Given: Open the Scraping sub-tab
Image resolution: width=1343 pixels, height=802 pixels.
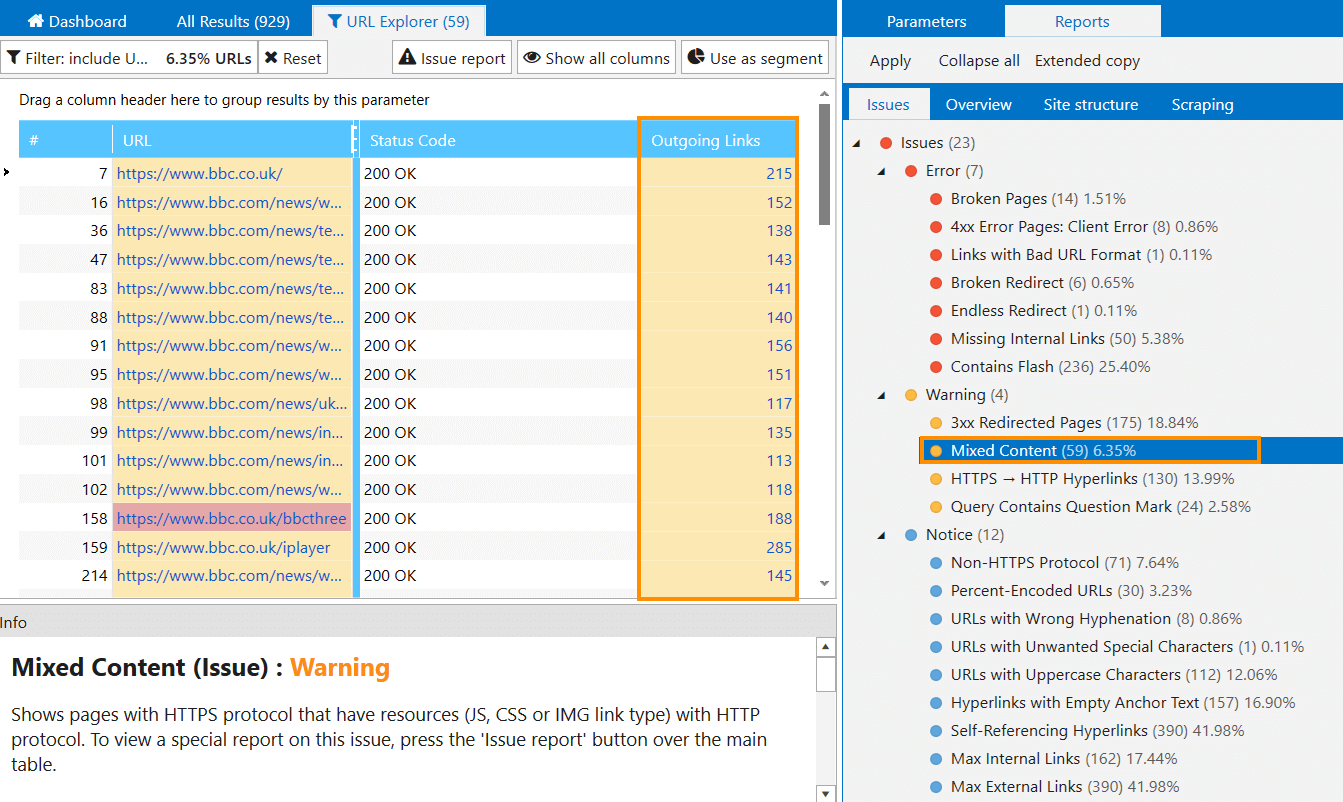Looking at the screenshot, I should tap(1202, 104).
